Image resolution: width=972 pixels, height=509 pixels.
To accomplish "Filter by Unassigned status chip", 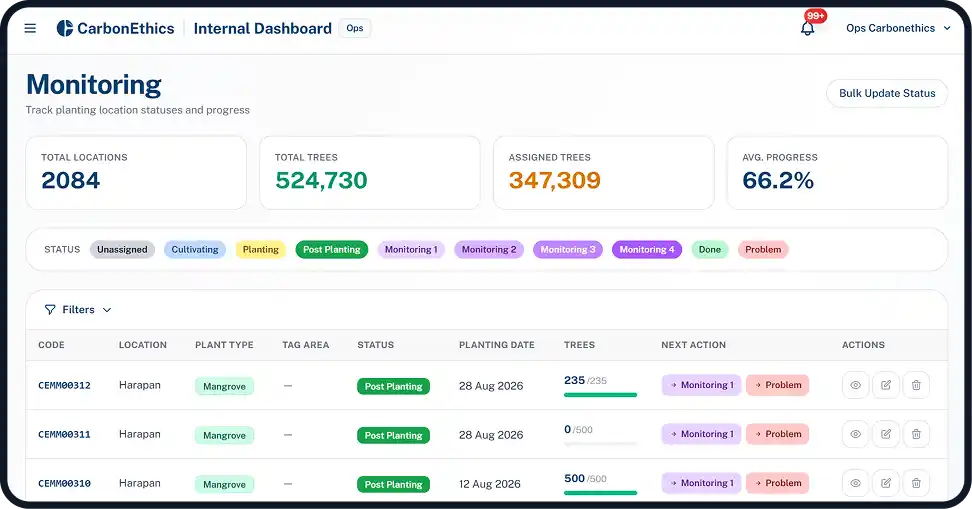I will pos(122,249).
